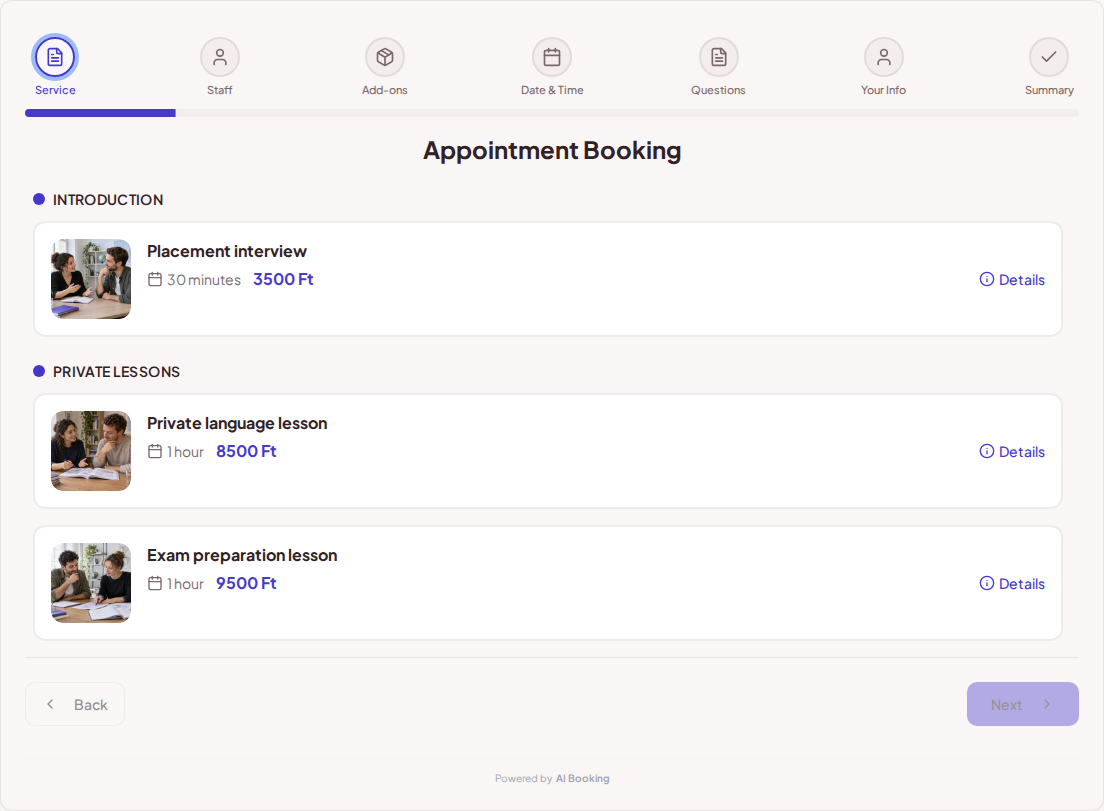Click the 3500 Ft price
1104x811 pixels.
(x=283, y=279)
